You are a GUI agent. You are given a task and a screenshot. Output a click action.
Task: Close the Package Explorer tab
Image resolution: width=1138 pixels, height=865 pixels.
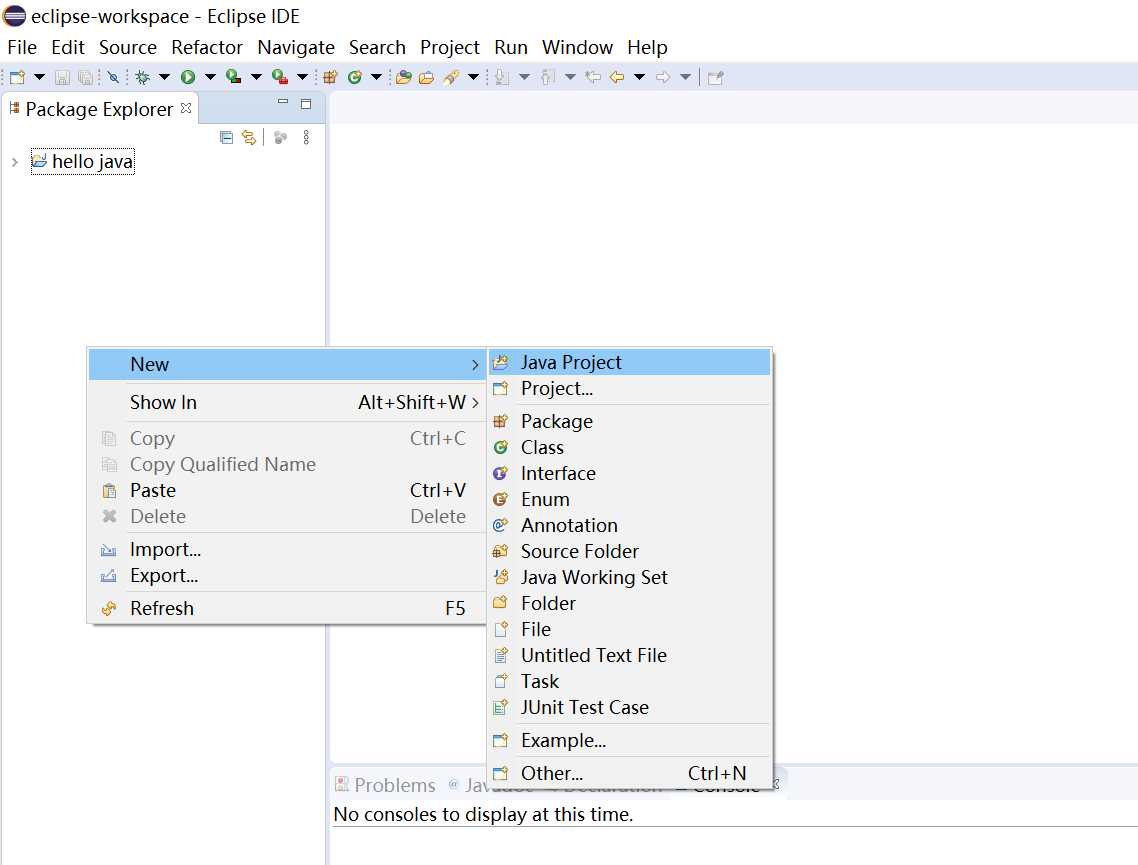186,107
